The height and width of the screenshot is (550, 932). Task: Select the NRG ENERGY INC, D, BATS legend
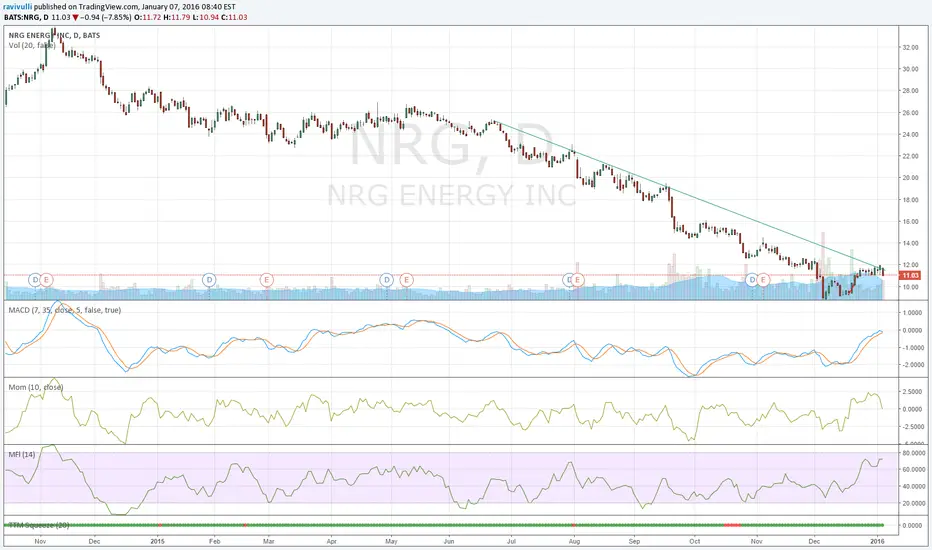coord(54,36)
